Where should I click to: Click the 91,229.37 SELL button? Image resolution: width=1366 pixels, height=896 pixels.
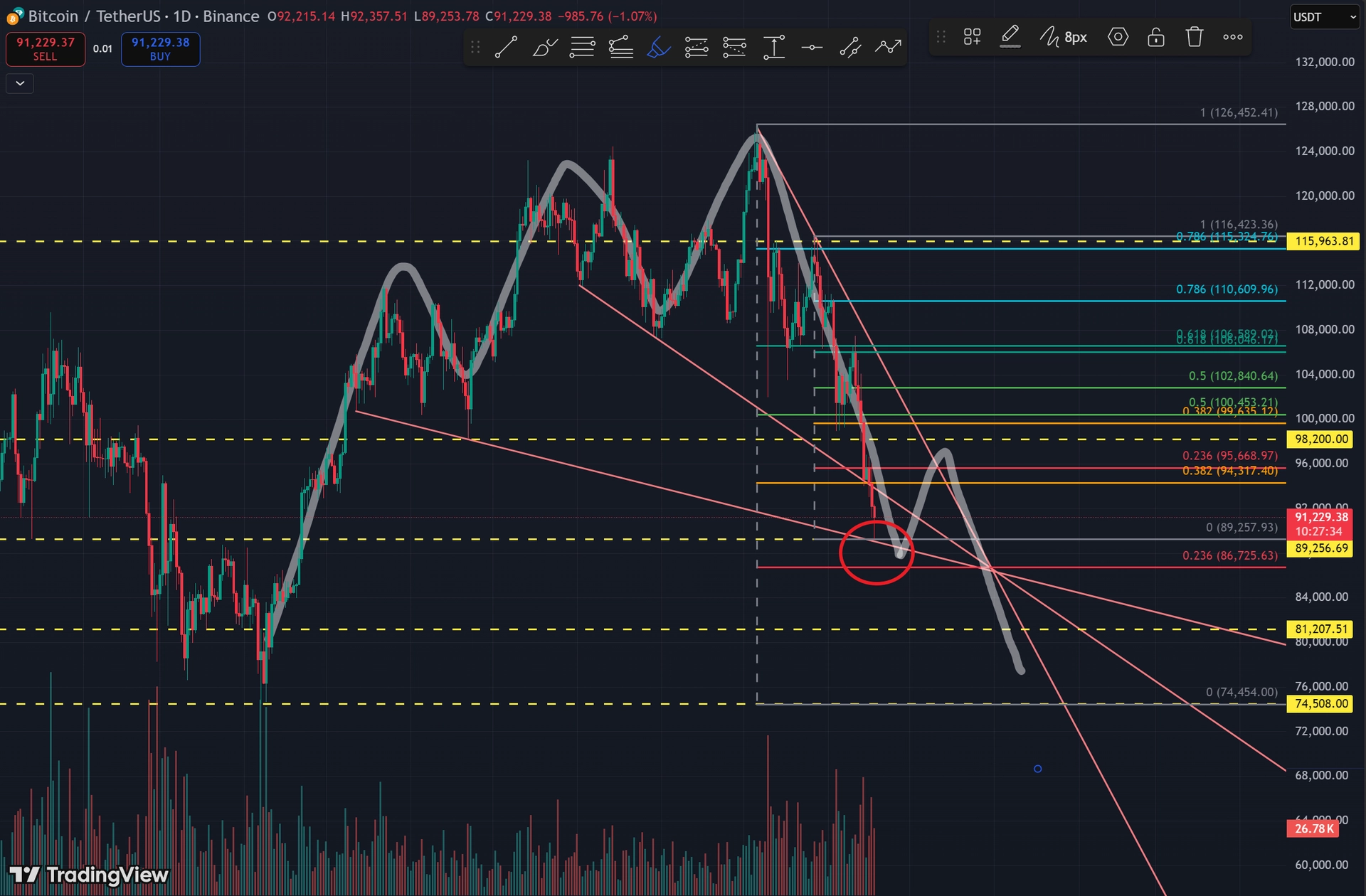coord(46,49)
